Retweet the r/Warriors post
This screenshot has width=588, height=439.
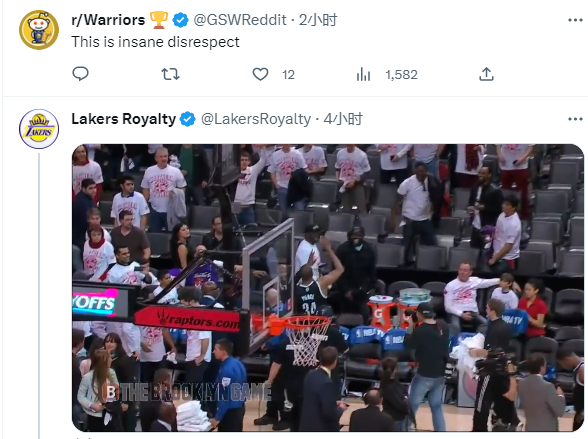point(170,74)
